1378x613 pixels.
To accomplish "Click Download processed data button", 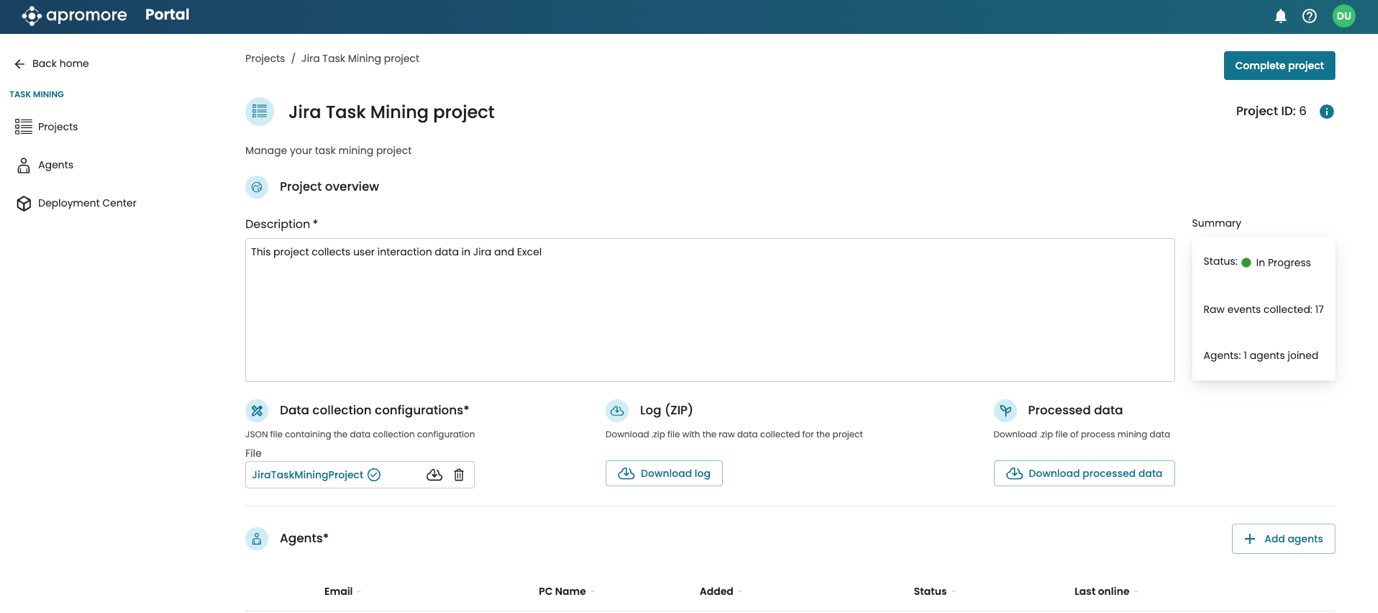I will [x=1084, y=473].
